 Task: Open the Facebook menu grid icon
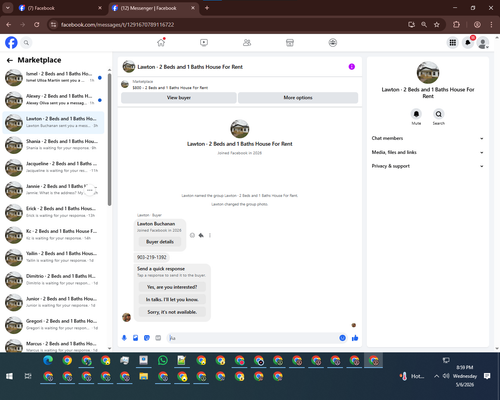tap(452, 43)
